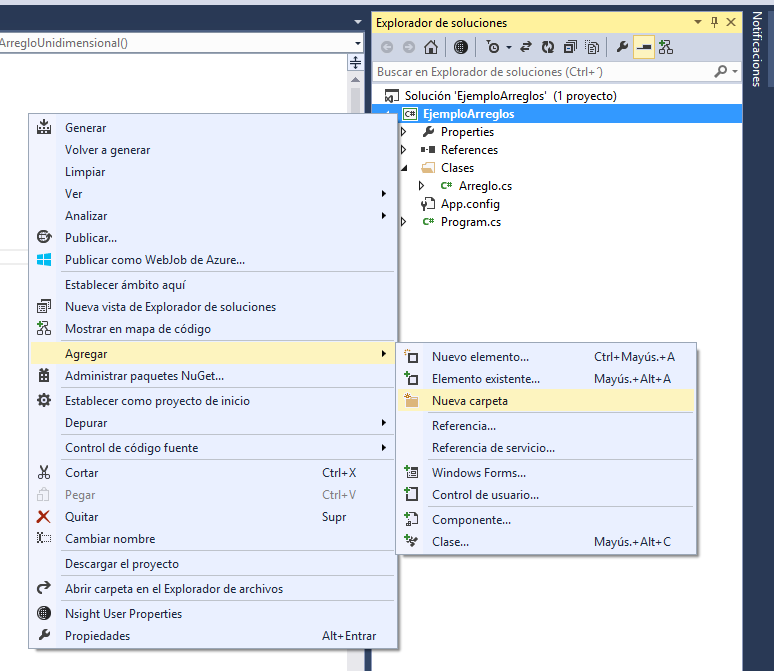The height and width of the screenshot is (671, 774).
Task: Click Show All Files icon in toolbar
Action: pyautogui.click(x=593, y=47)
